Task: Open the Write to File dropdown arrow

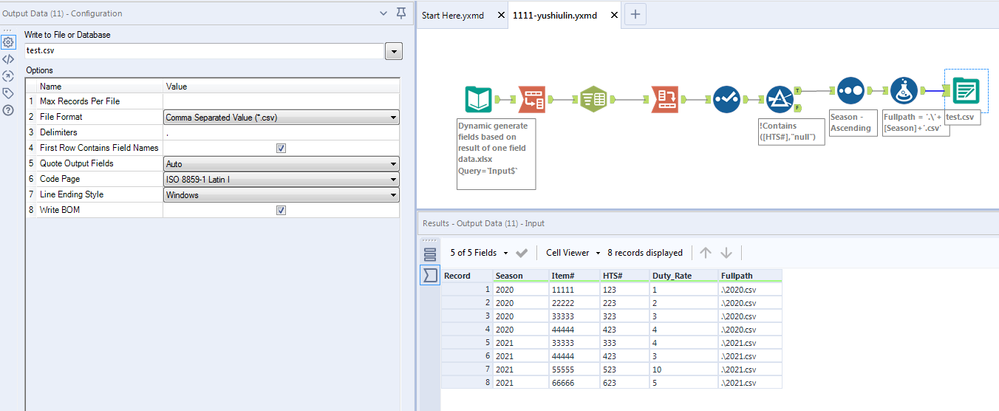Action: coord(394,52)
